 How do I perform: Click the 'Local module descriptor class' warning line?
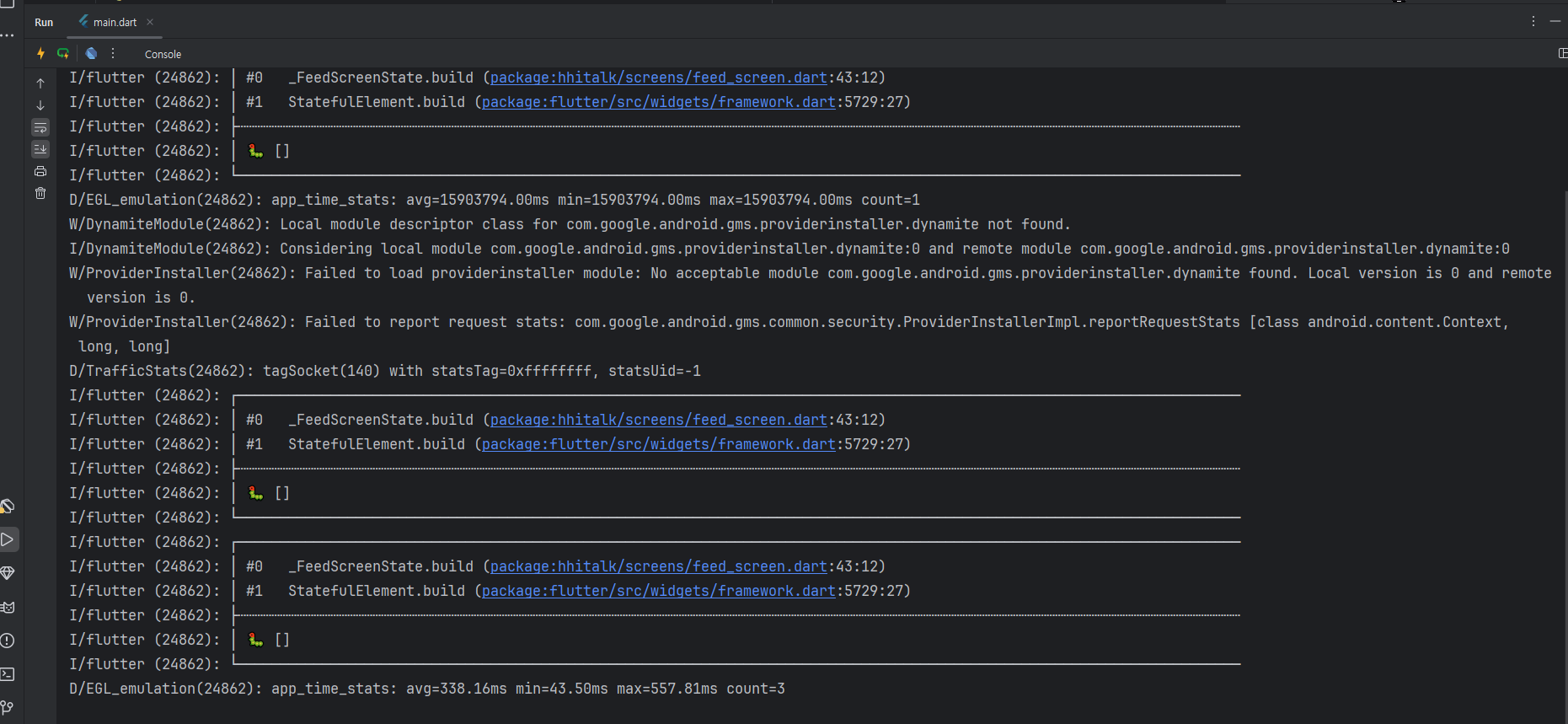click(570, 224)
